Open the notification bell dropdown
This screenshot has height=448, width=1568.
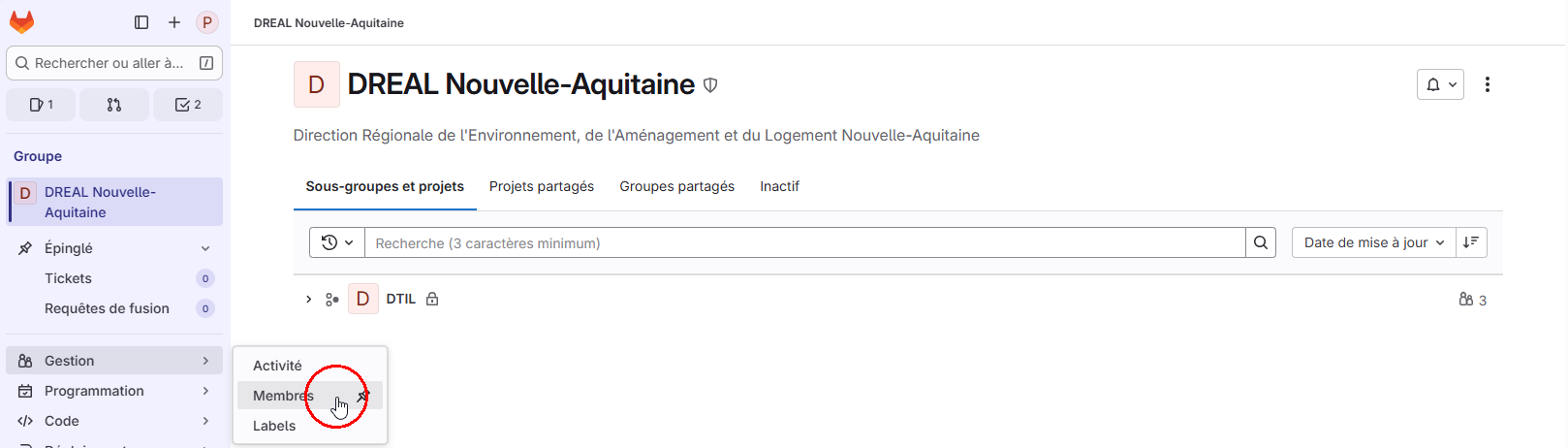[1439, 85]
